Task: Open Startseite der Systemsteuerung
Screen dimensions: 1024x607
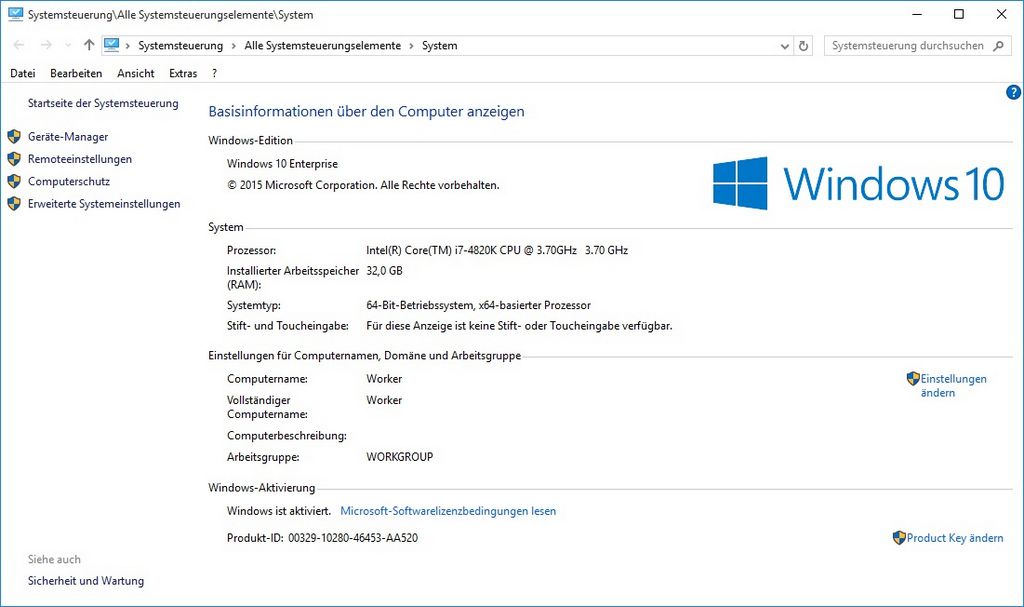Action: tap(103, 103)
